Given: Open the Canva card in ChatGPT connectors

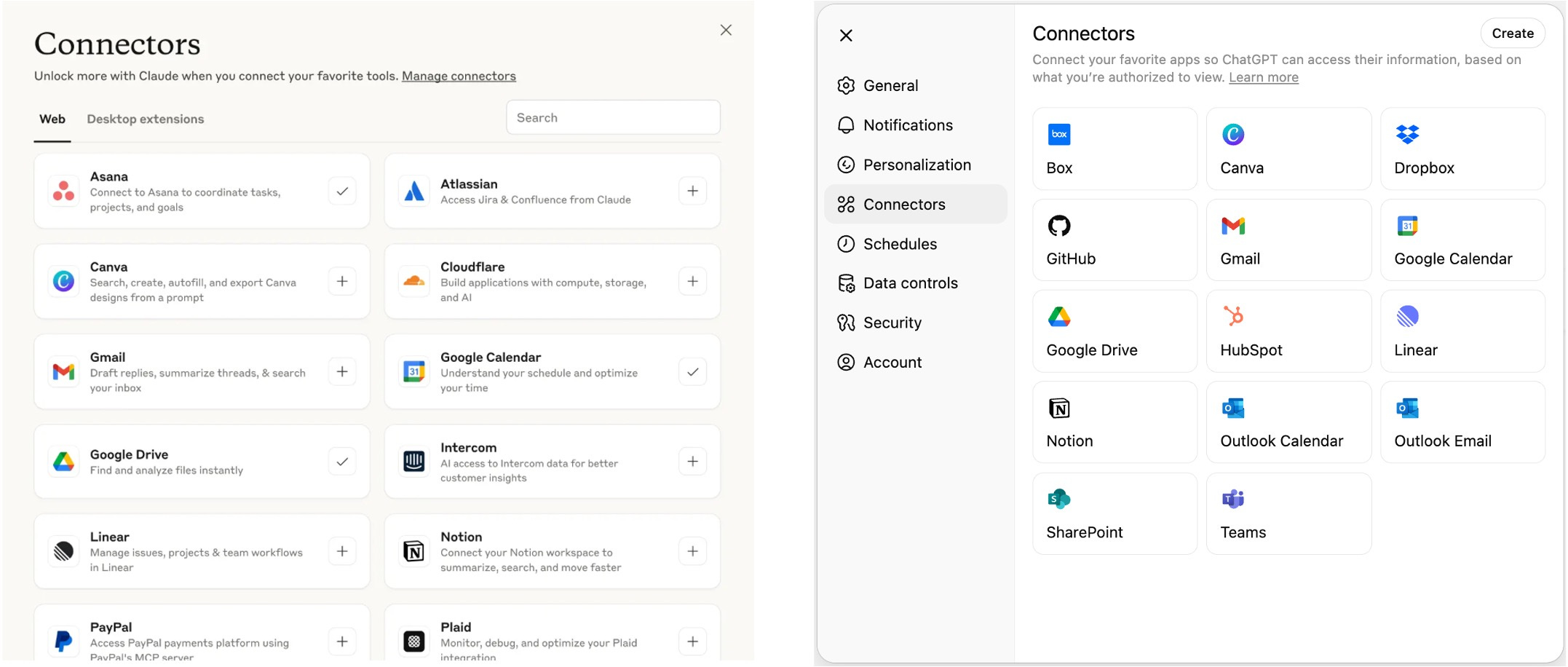Looking at the screenshot, I should coord(1288,149).
